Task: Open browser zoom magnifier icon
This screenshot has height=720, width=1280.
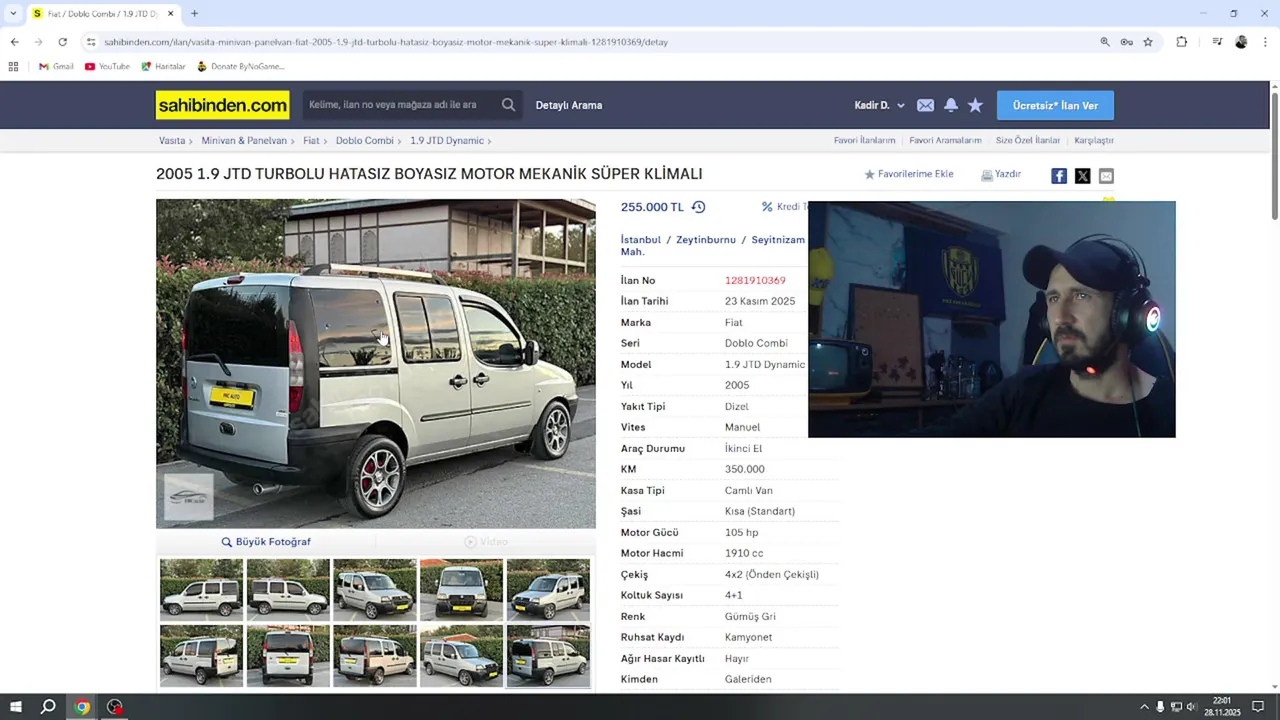Action: [1105, 42]
